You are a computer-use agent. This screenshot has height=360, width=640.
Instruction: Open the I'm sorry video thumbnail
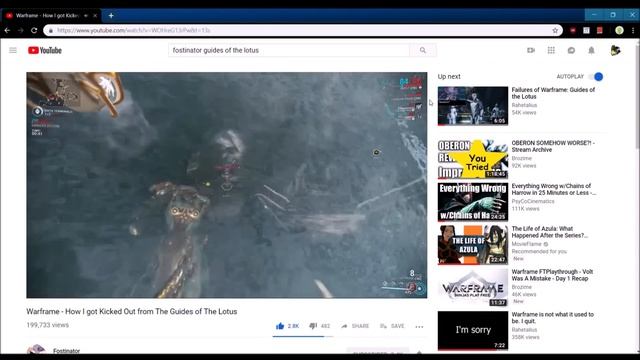[473, 331]
